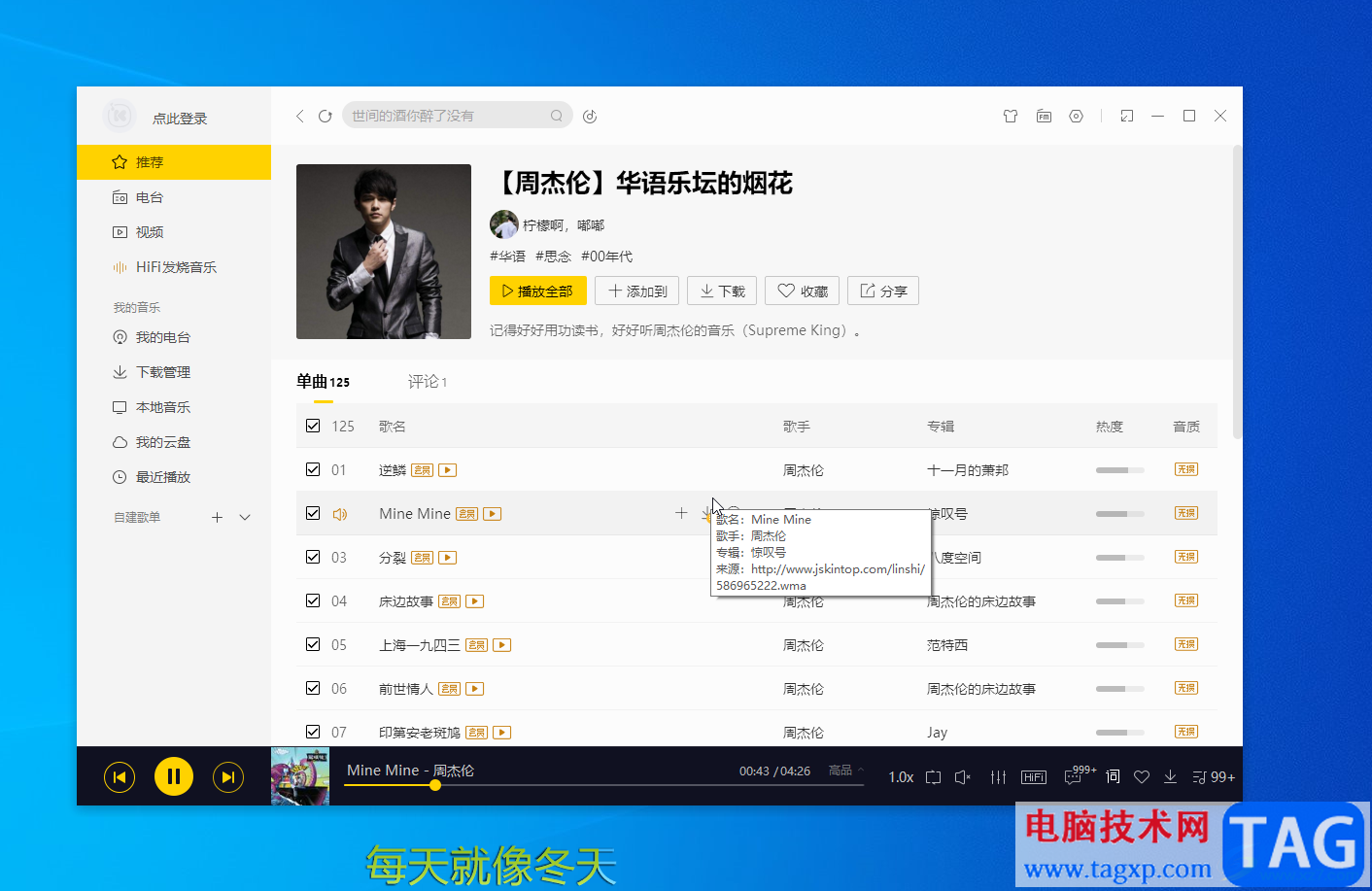Pause the current song
The width and height of the screenshot is (1372, 891).
[x=174, y=776]
